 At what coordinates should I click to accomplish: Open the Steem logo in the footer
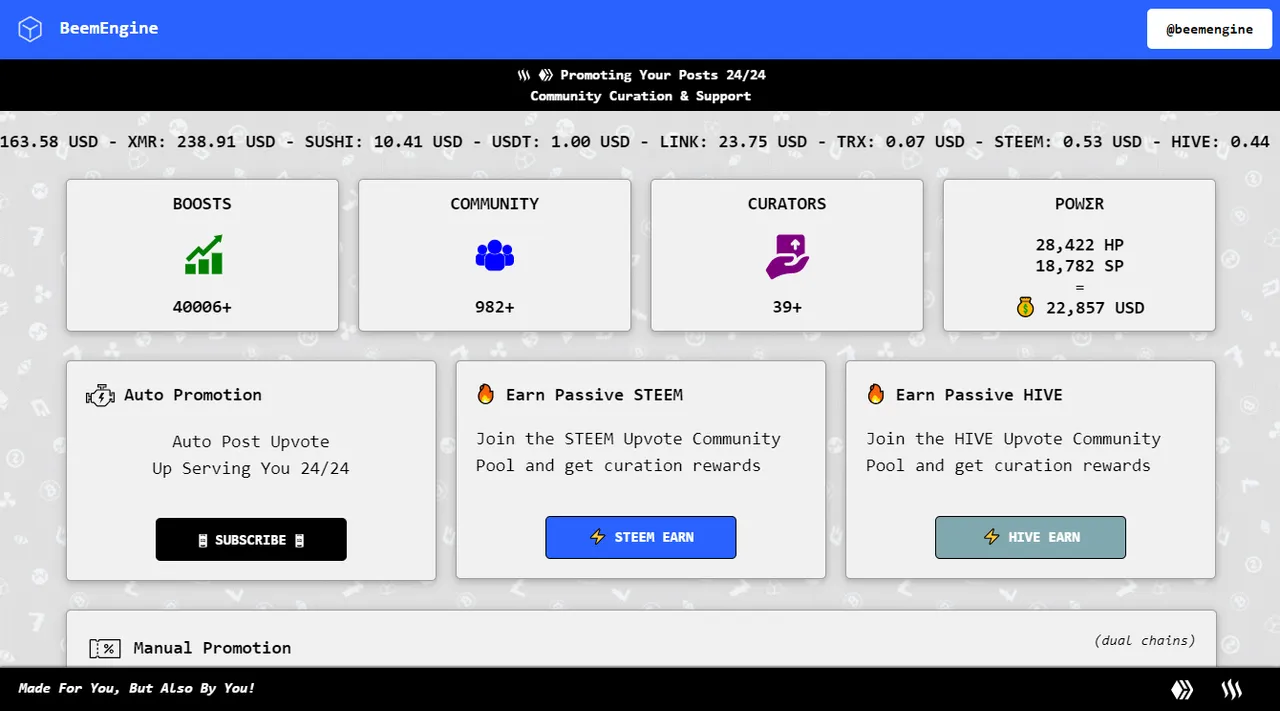(x=1232, y=689)
